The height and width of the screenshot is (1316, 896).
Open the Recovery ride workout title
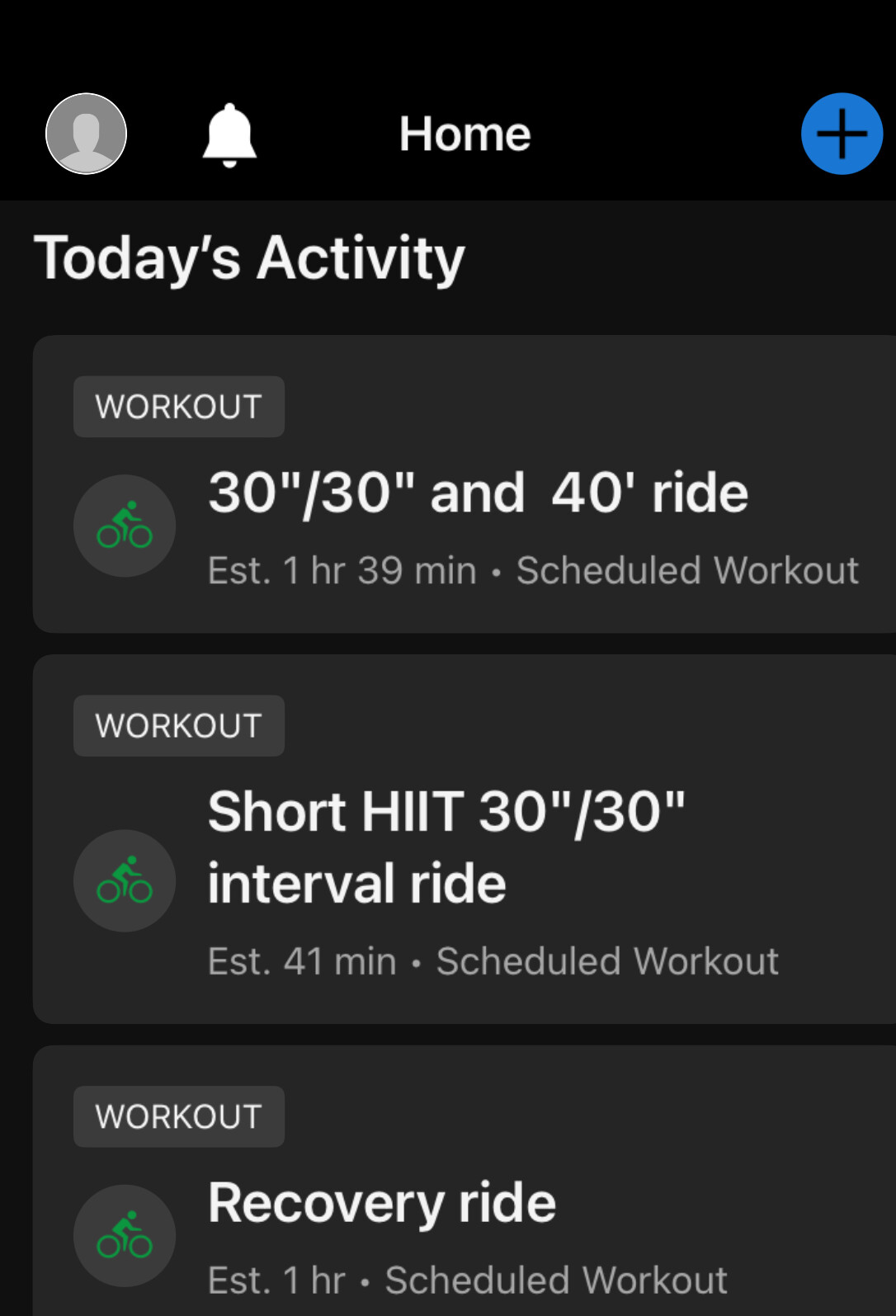[x=382, y=1203]
